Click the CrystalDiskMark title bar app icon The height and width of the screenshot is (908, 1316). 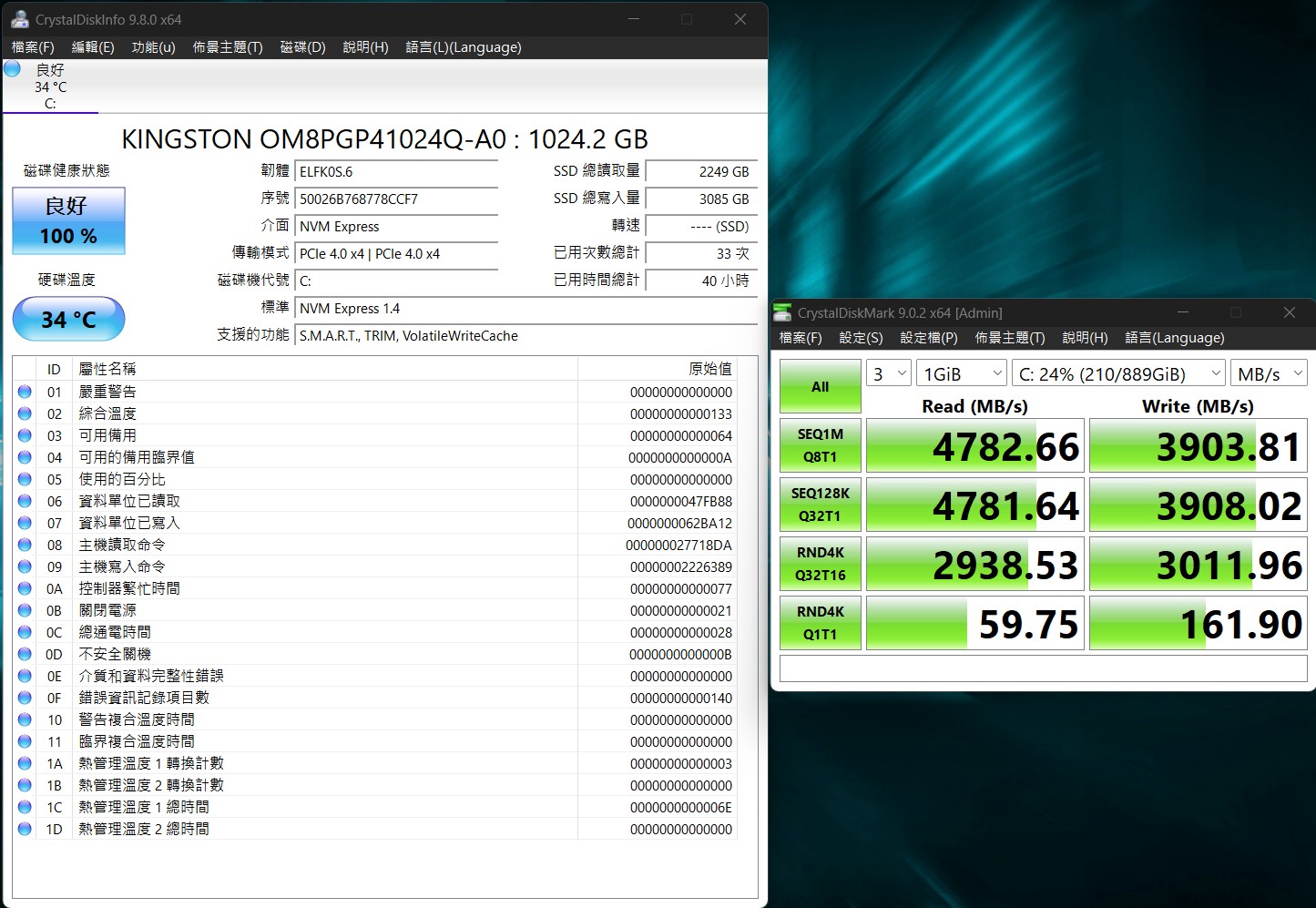click(x=782, y=312)
